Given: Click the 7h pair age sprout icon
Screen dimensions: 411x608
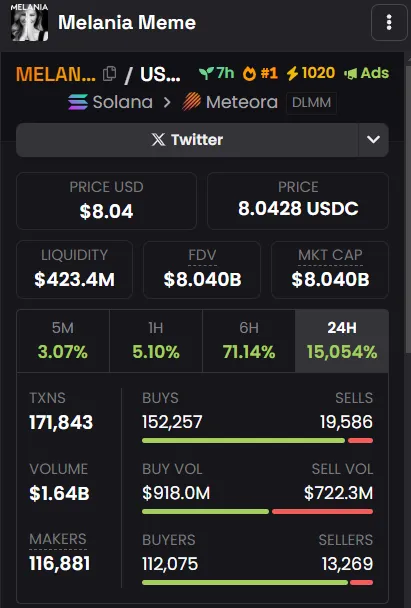Looking at the screenshot, I should [x=206, y=73].
